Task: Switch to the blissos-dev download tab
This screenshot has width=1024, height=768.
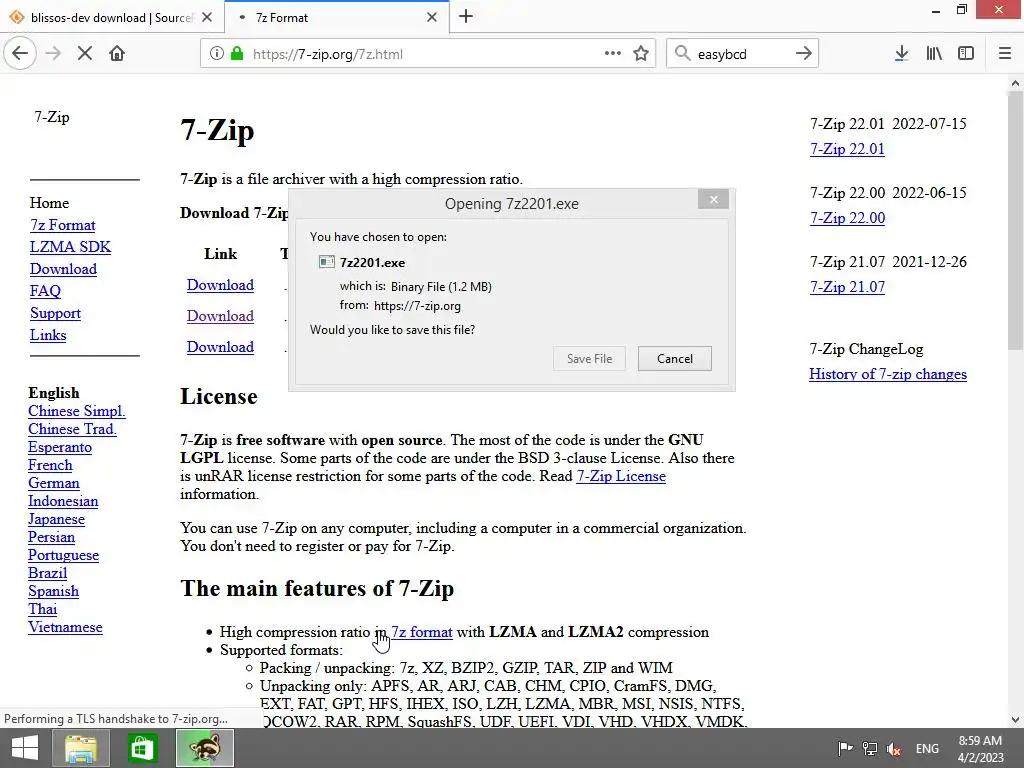Action: pyautogui.click(x=112, y=18)
